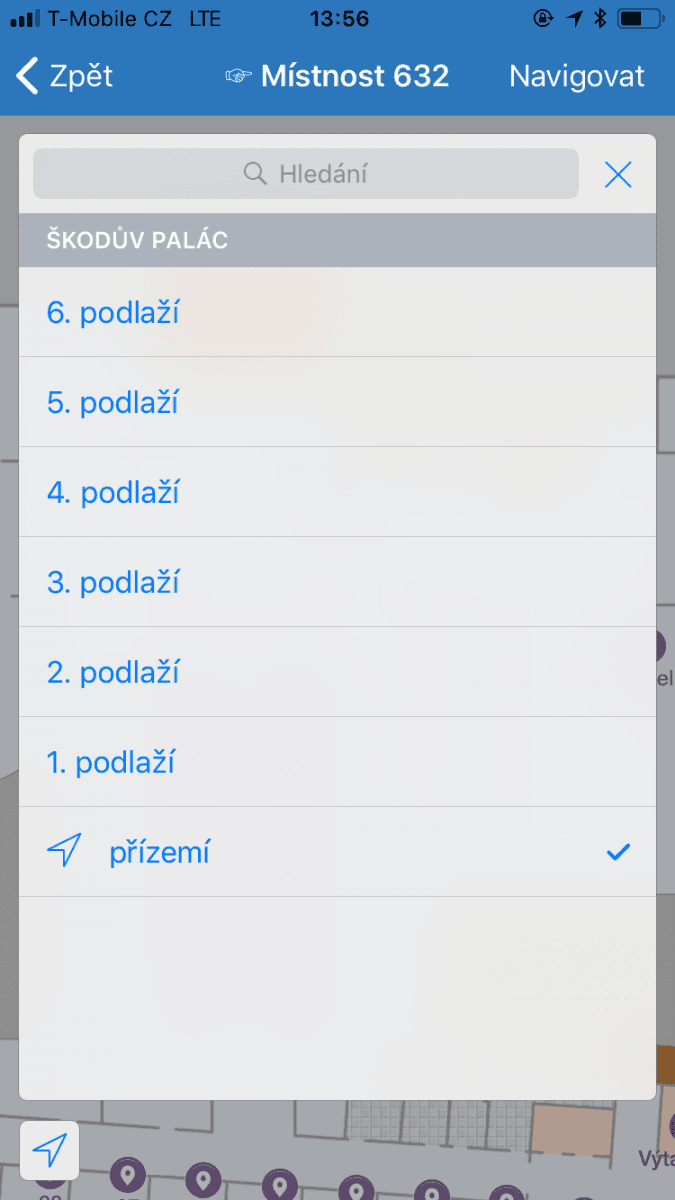Choose 5. podlaží from the floor list
Image resolution: width=675 pixels, height=1200 pixels.
(x=113, y=401)
